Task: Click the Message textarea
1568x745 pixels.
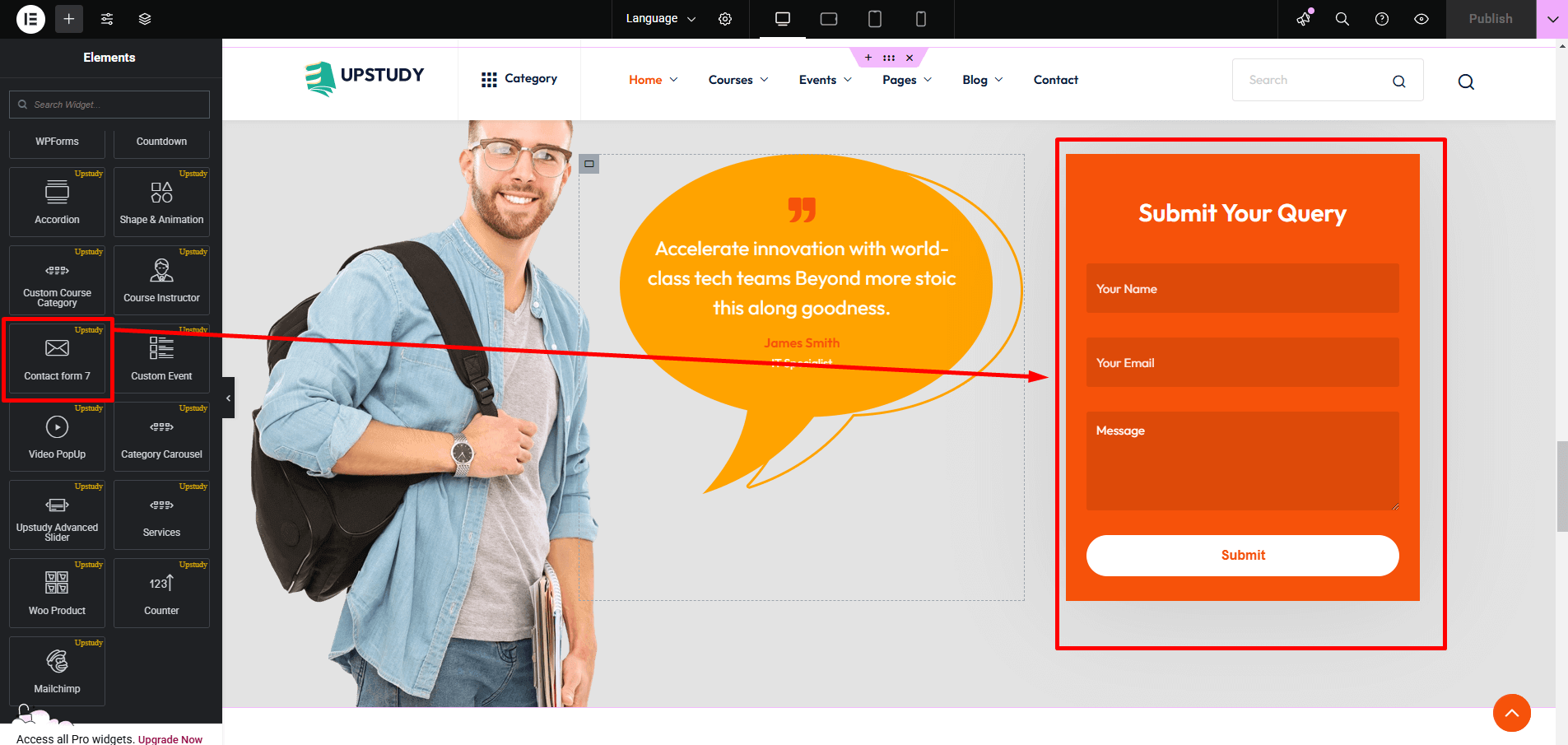Action: coord(1243,461)
